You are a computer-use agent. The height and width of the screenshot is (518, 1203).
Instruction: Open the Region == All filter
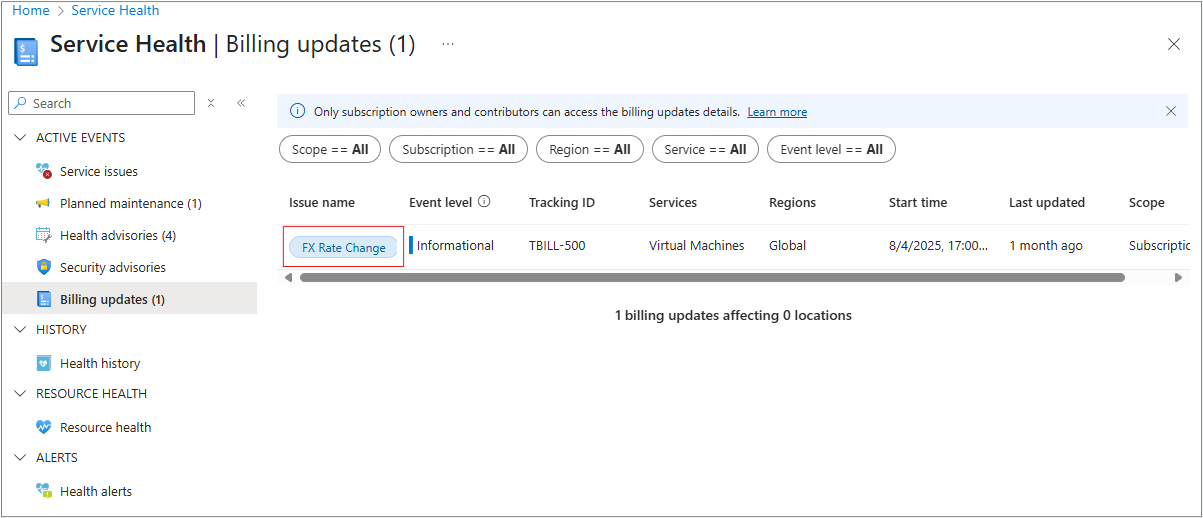click(590, 150)
